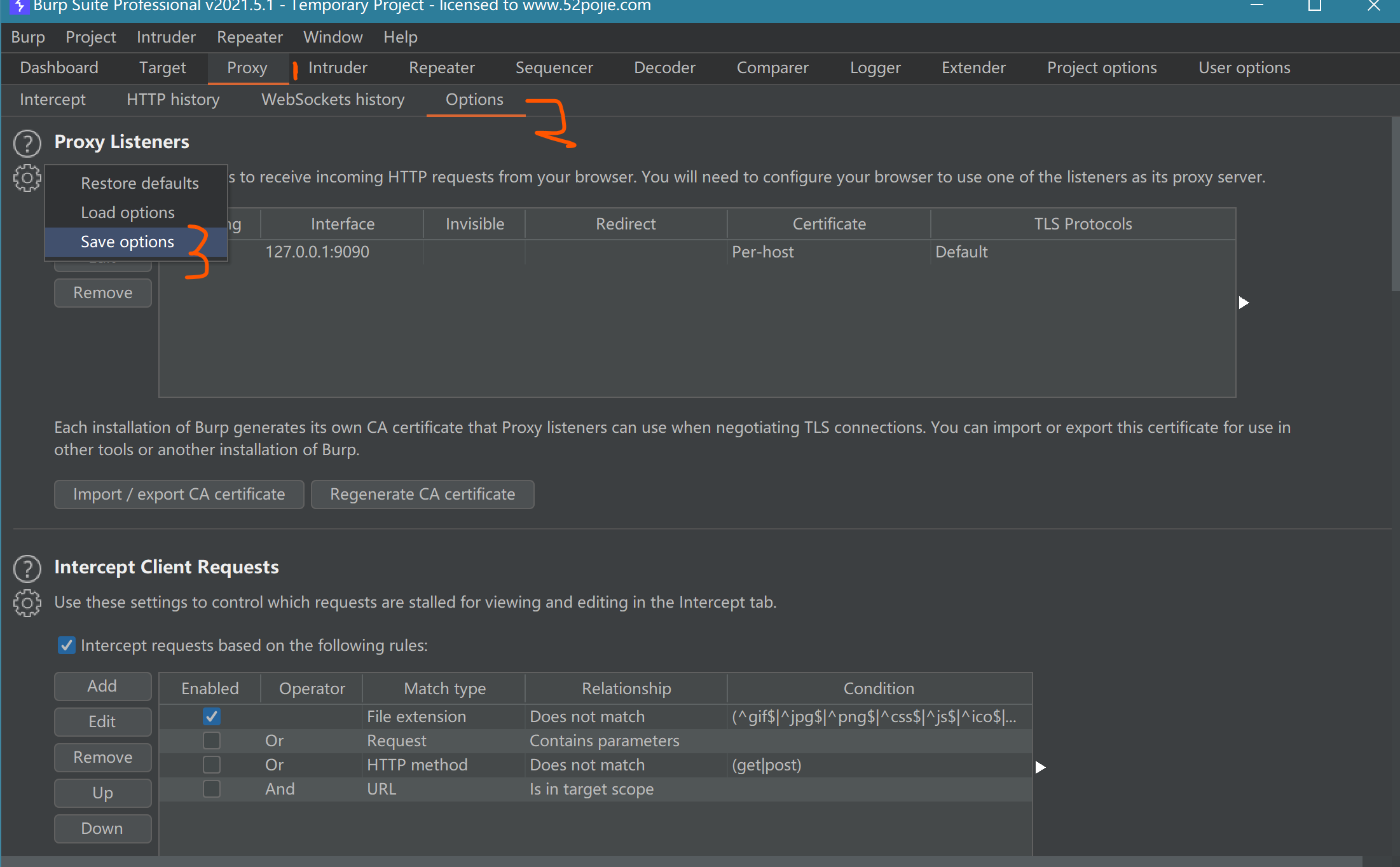Open the Project options tab
Screen dimensions: 1400x867
click(1102, 68)
